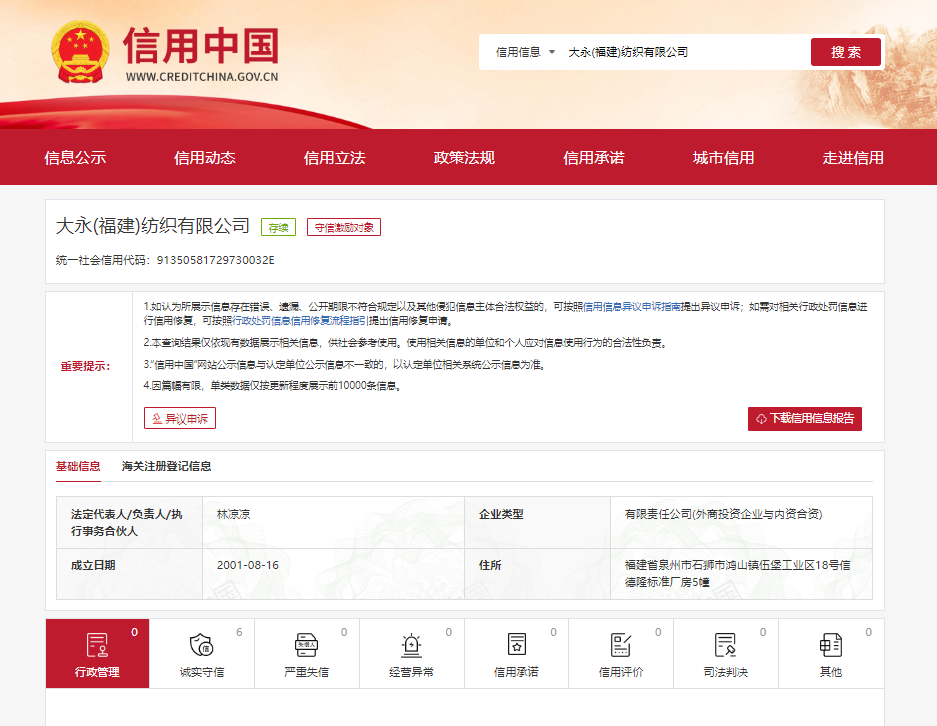Image resolution: width=937 pixels, height=726 pixels.
Task: Click the 下载信用信息报告 button
Action: [x=804, y=418]
